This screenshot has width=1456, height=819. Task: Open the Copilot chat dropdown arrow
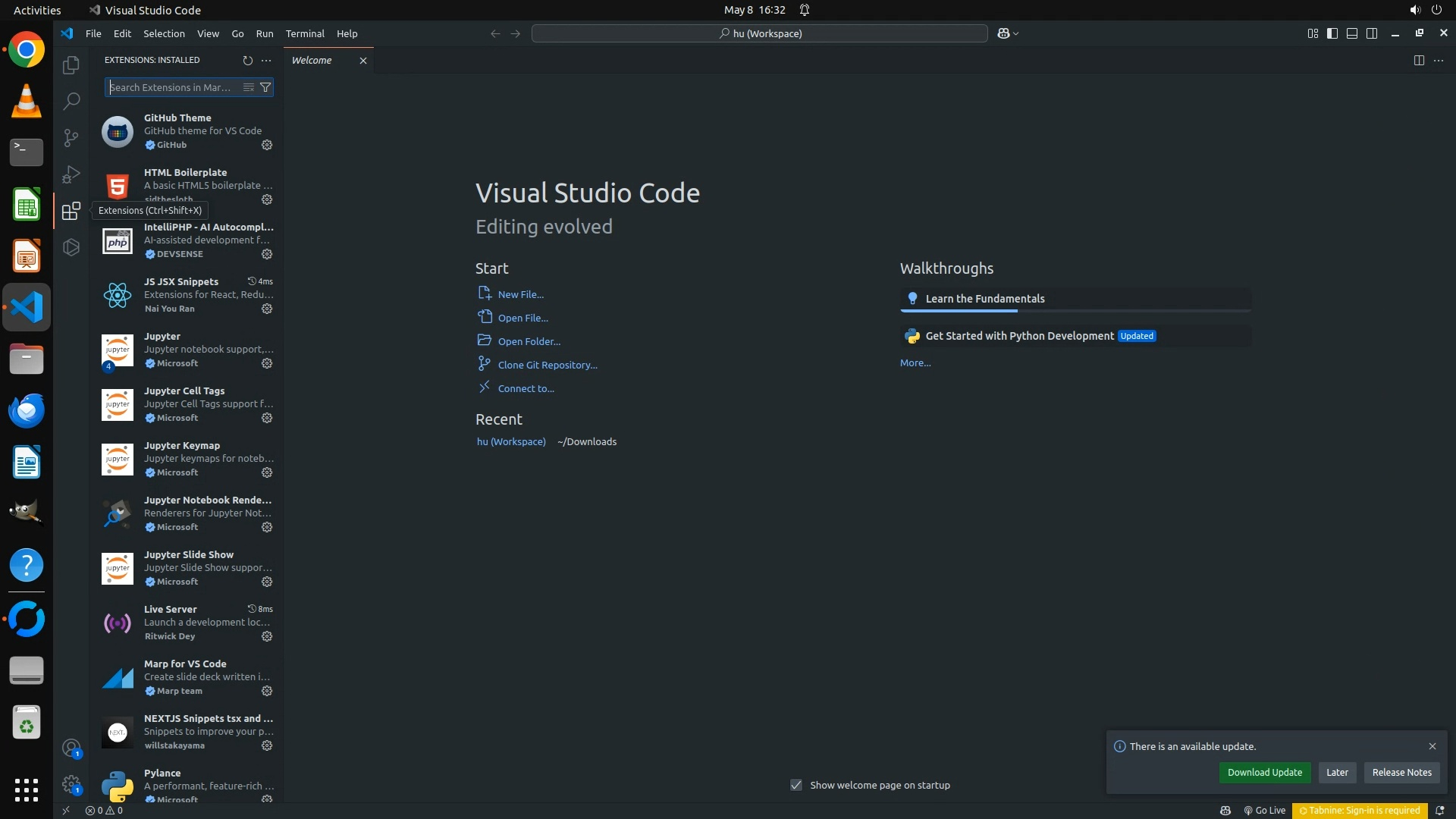[x=1016, y=33]
